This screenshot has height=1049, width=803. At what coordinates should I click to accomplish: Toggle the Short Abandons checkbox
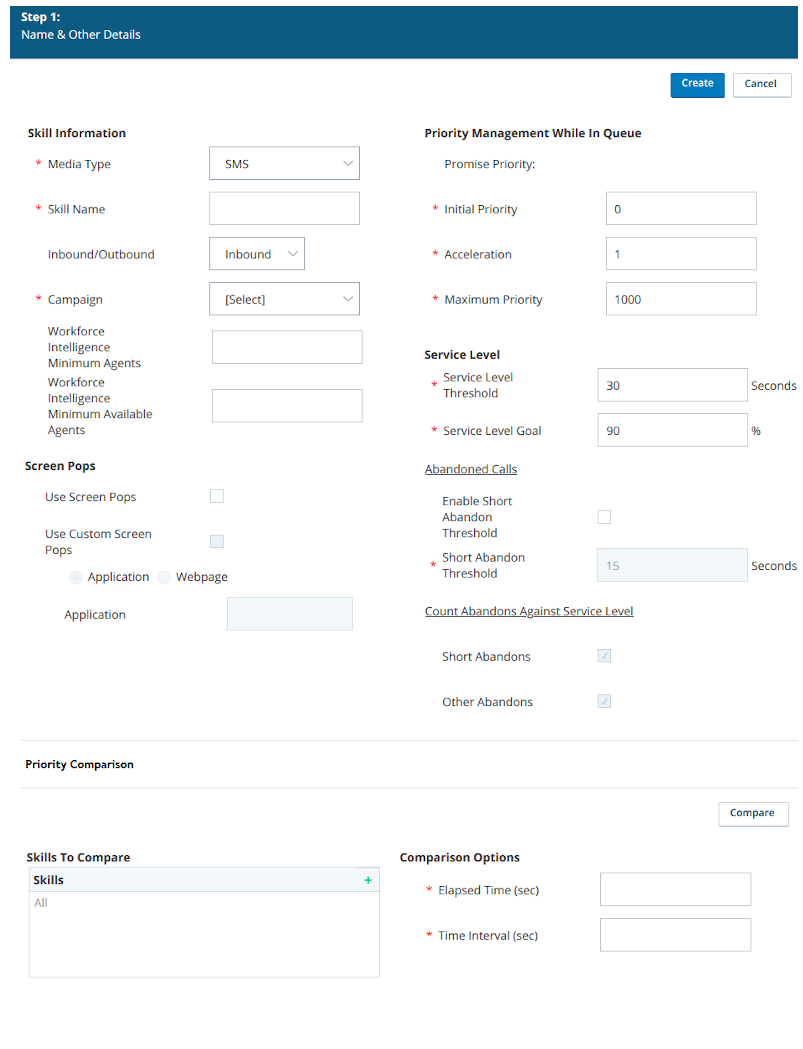pos(604,655)
